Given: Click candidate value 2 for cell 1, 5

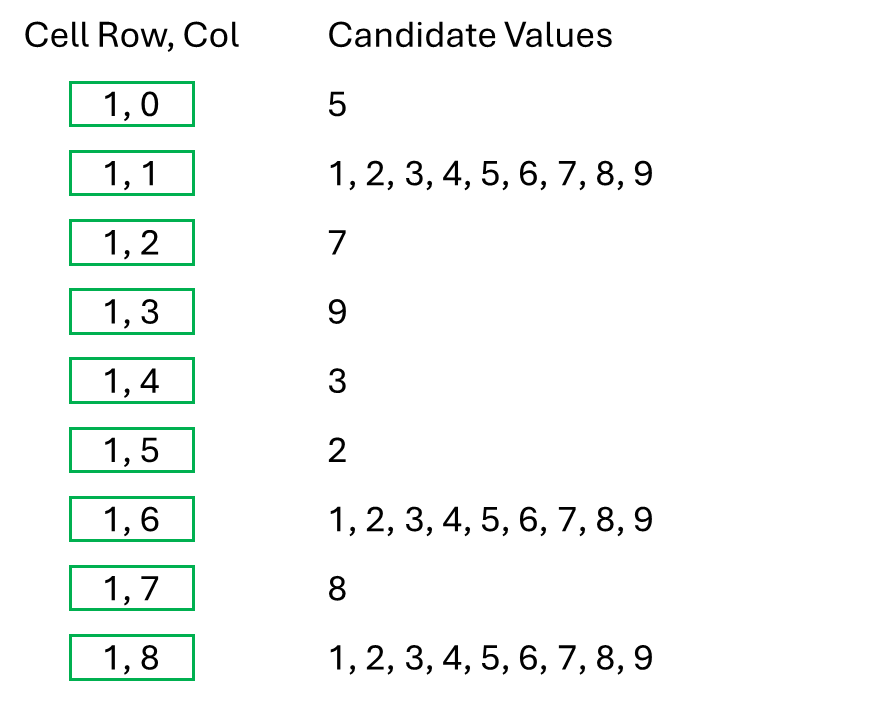Looking at the screenshot, I should tap(337, 451).
